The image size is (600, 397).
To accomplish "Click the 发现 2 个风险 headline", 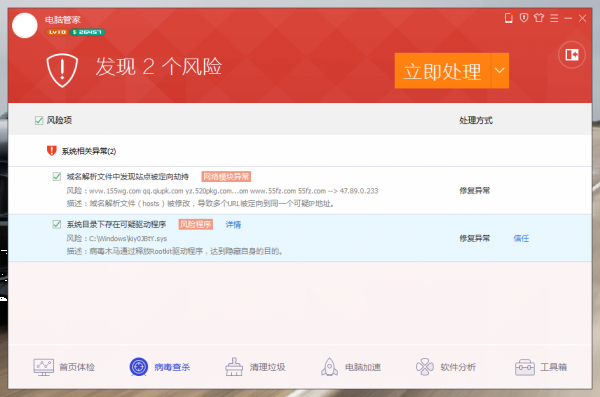I will [158, 67].
